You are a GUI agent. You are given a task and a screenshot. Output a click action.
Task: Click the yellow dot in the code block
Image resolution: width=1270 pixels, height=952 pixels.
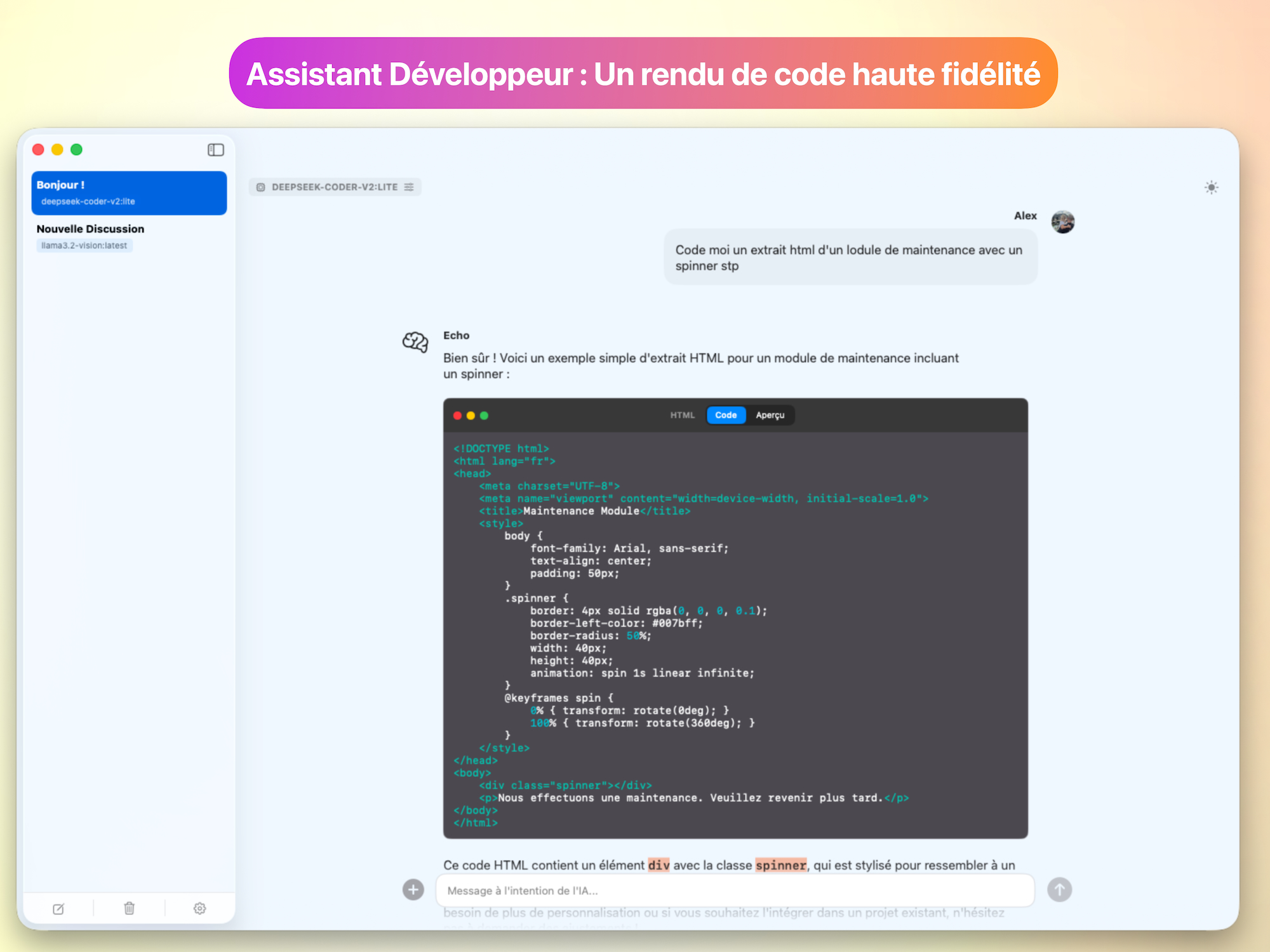471,416
